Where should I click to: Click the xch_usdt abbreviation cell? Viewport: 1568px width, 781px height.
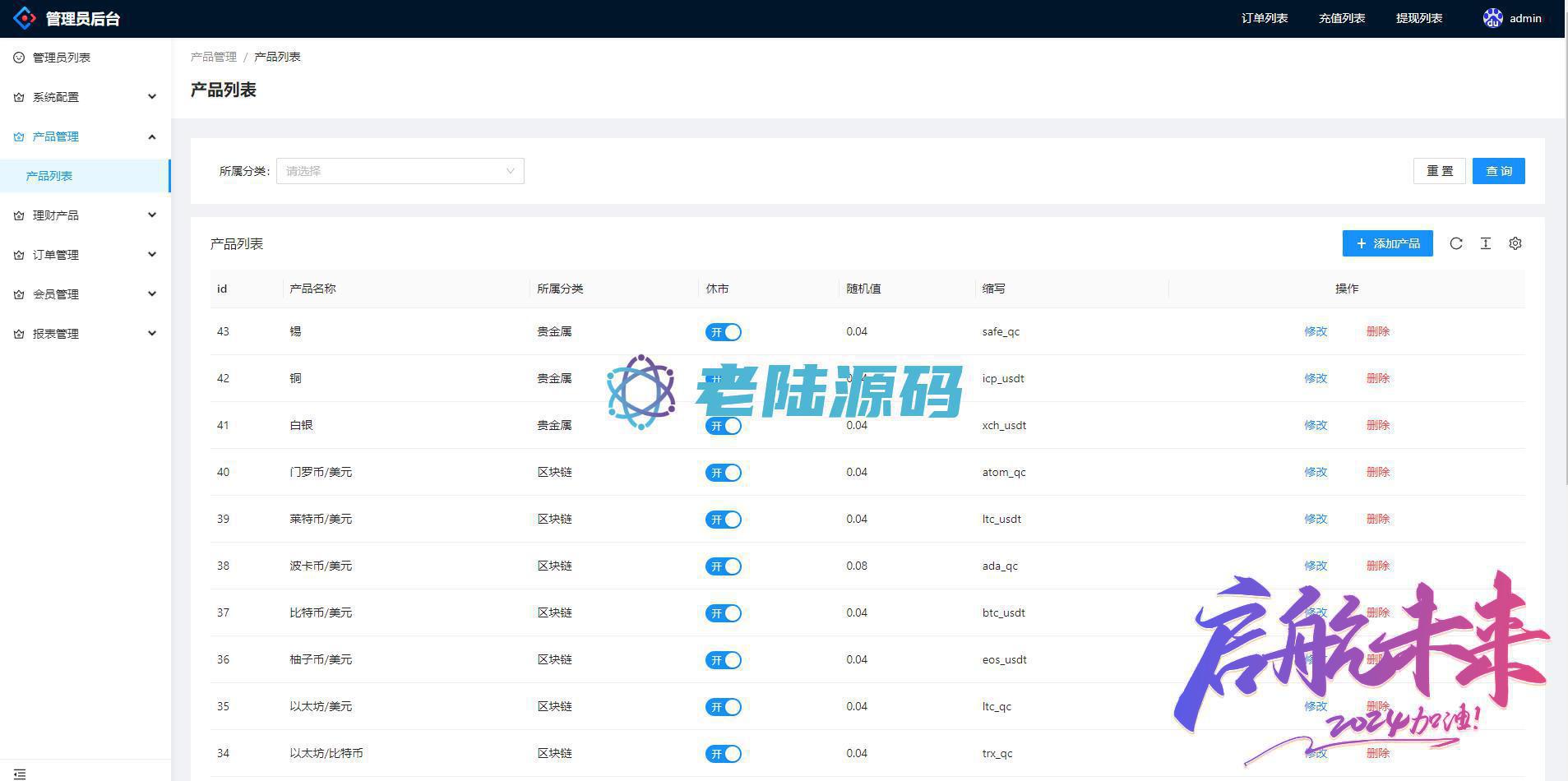click(1004, 425)
